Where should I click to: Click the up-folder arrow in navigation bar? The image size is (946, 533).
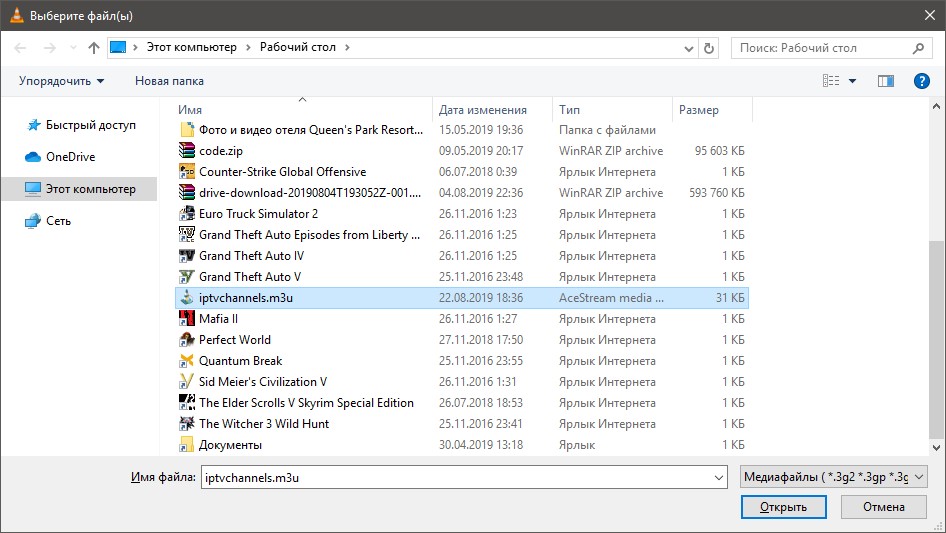pos(94,48)
